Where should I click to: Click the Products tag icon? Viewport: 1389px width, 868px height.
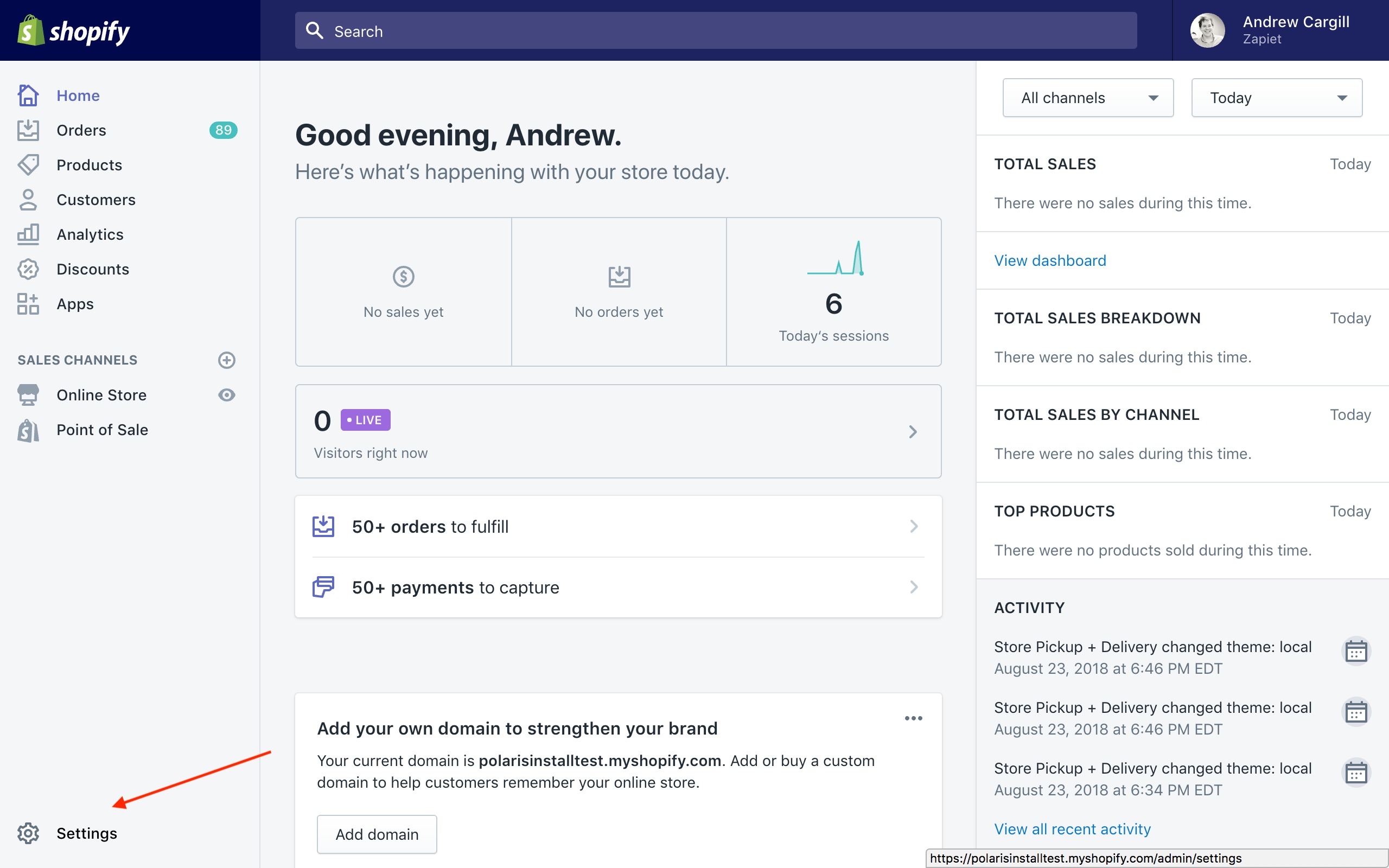(x=28, y=165)
